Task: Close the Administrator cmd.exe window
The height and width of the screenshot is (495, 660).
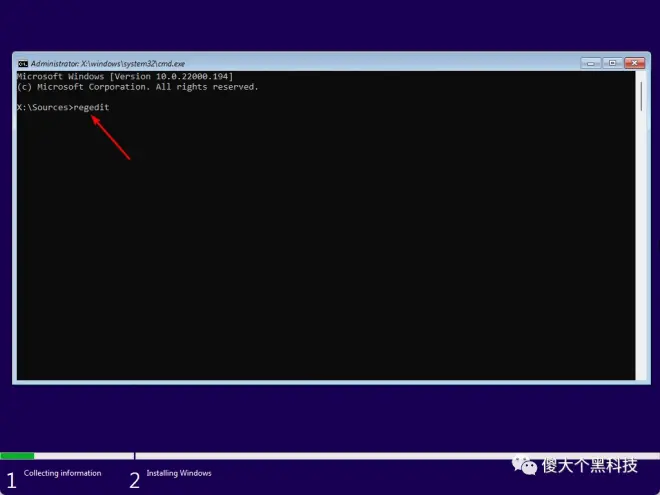Action: point(634,63)
